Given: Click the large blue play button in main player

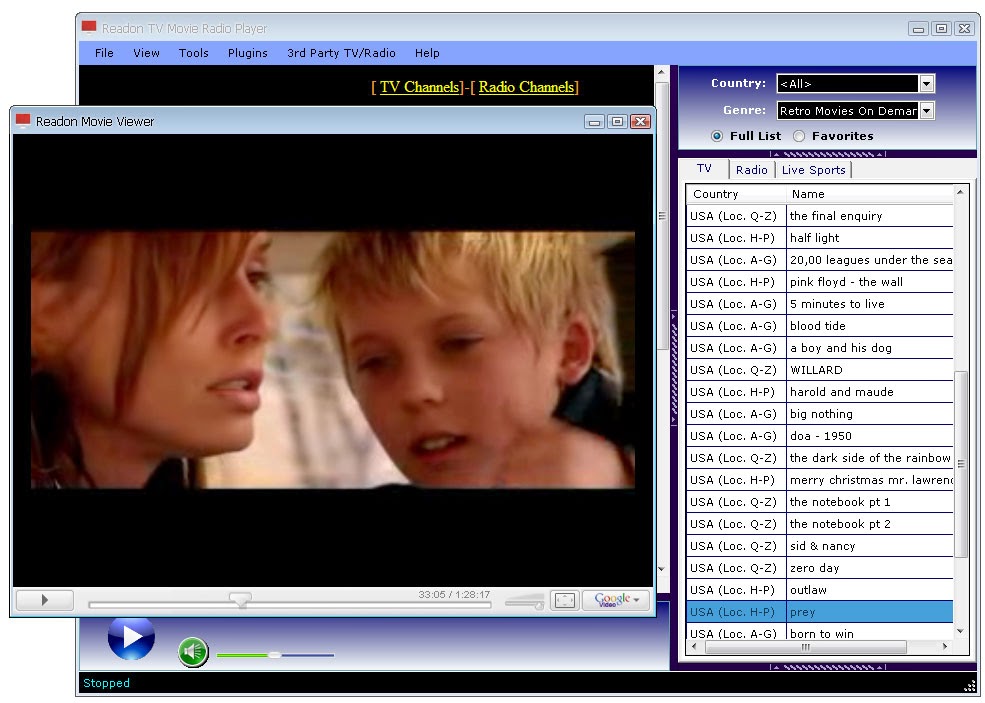Looking at the screenshot, I should [131, 638].
